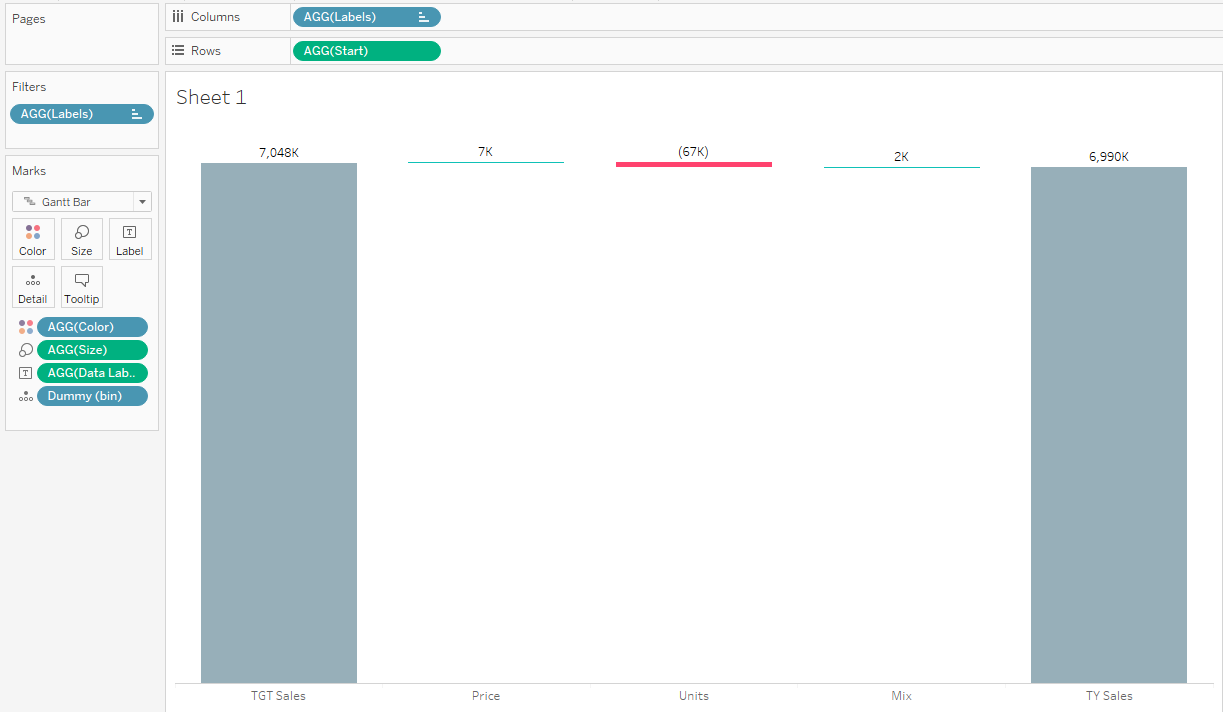Select the teal Price Gantt mark
Viewport: 1223px width, 712px height.
(486, 162)
